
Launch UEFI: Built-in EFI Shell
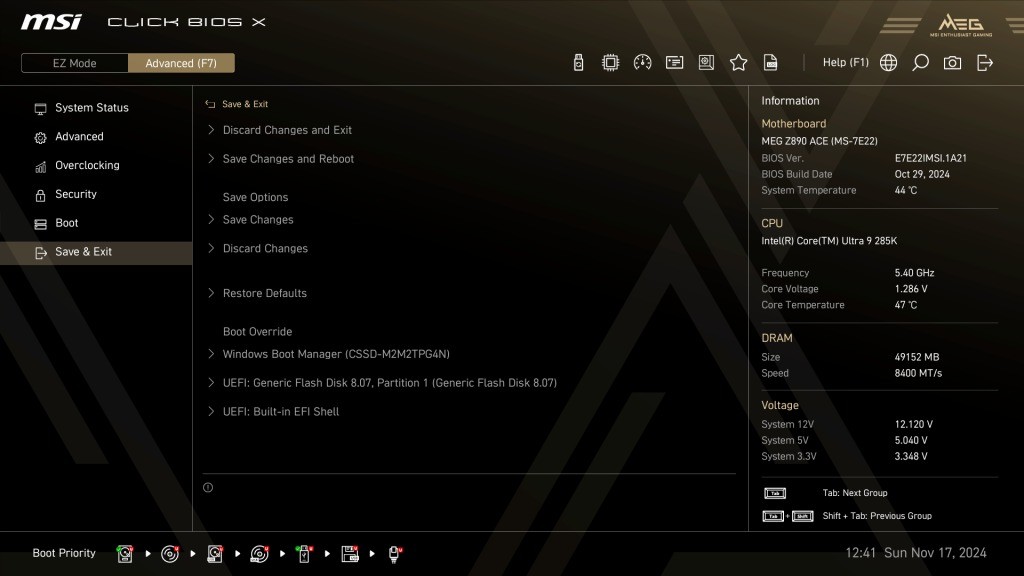(x=281, y=411)
